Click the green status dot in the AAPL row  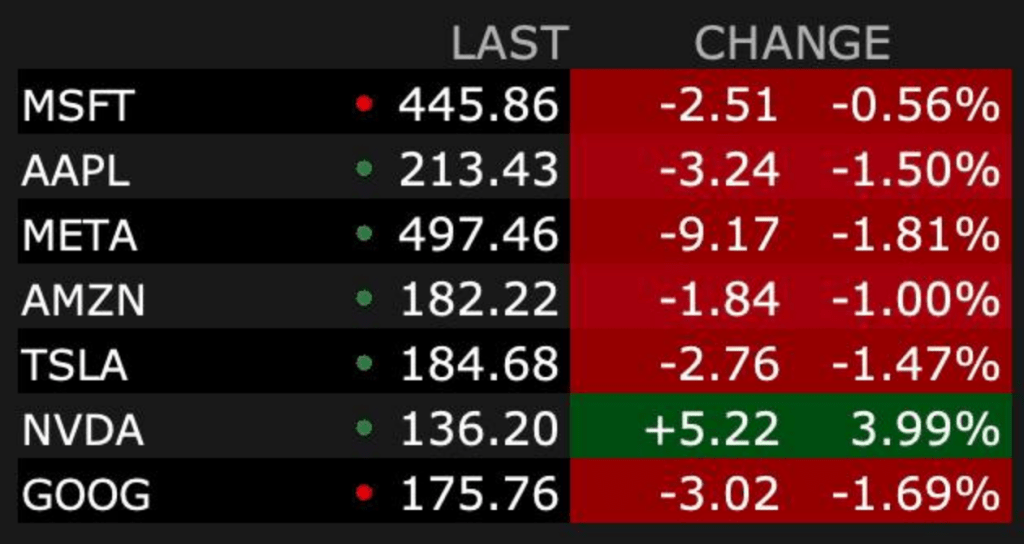click(x=364, y=168)
